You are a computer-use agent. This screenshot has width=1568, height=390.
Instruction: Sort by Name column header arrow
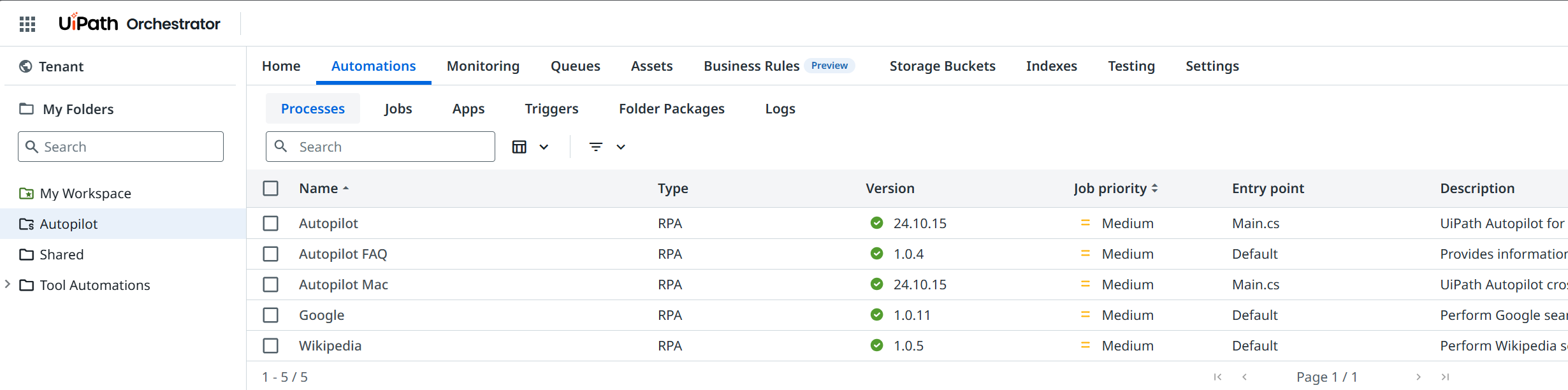346,189
